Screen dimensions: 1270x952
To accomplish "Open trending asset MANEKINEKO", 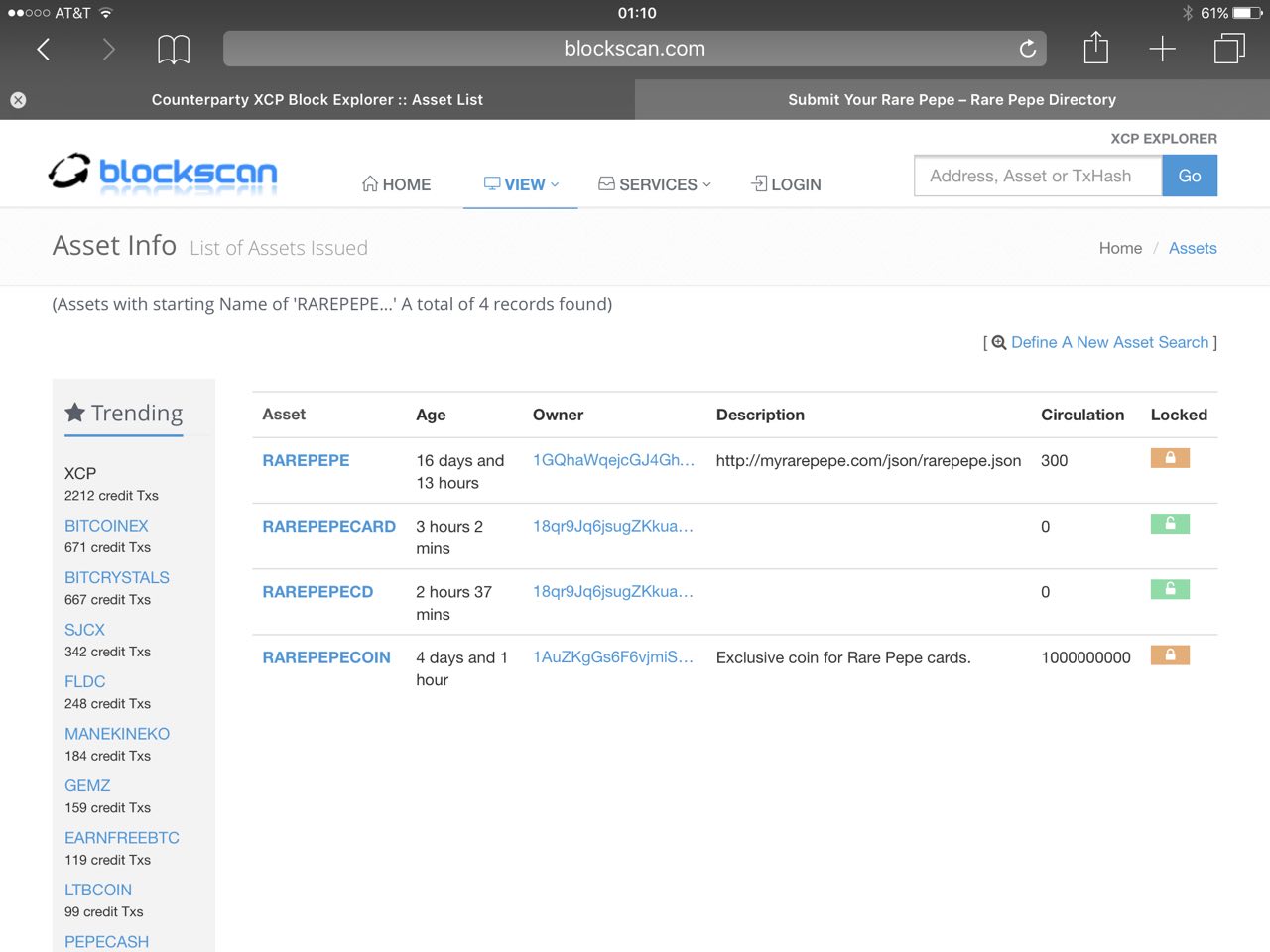I will (x=117, y=734).
